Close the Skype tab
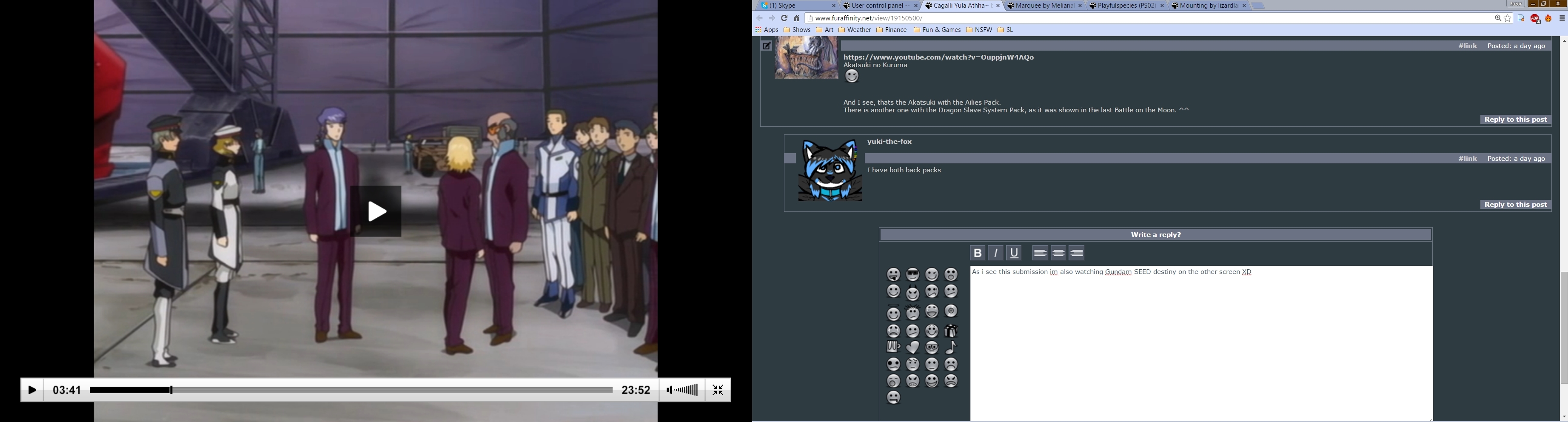Image resolution: width=1568 pixels, height=422 pixels. point(833,6)
